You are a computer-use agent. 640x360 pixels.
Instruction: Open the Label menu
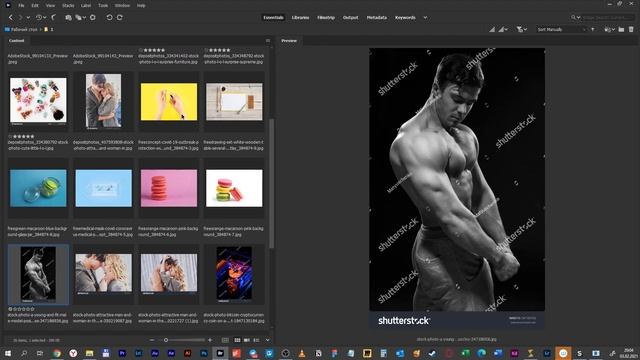[x=86, y=5]
